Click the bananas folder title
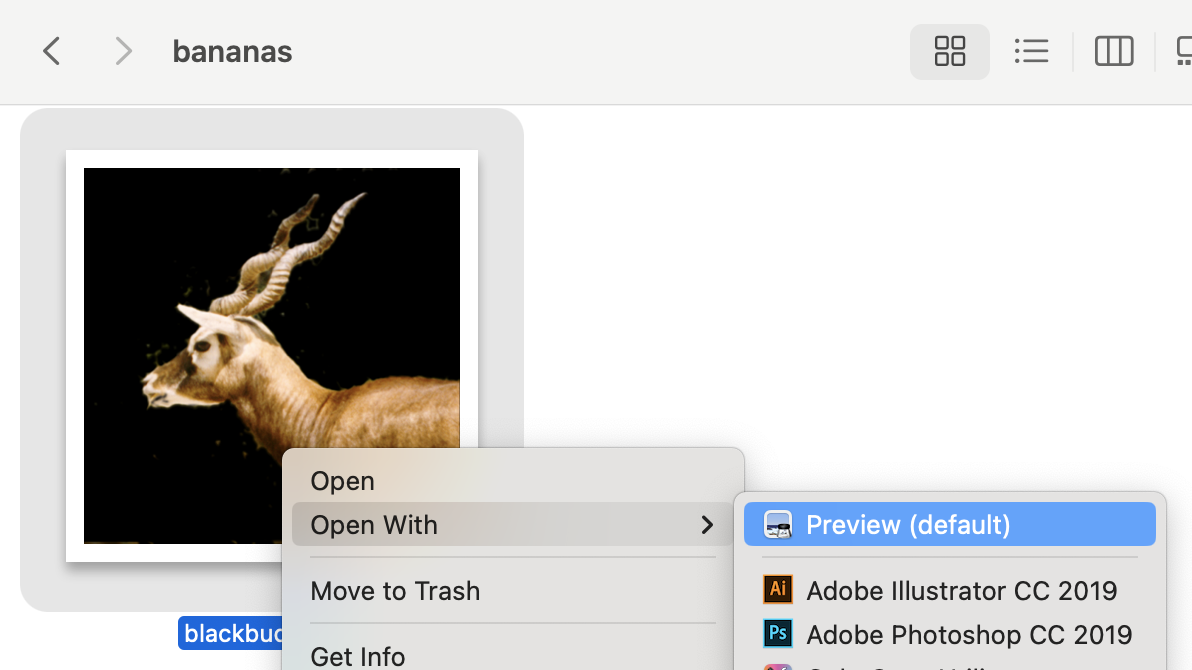Screen dimensions: 1192x670 (231, 51)
